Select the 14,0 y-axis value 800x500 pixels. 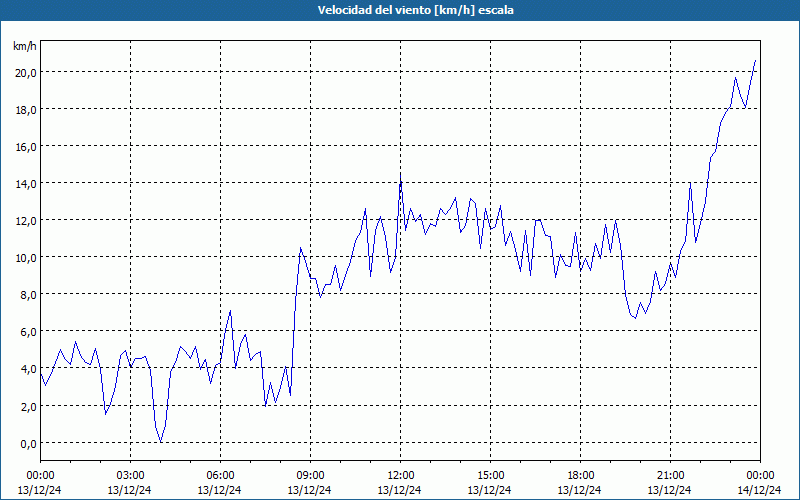(x=26, y=184)
